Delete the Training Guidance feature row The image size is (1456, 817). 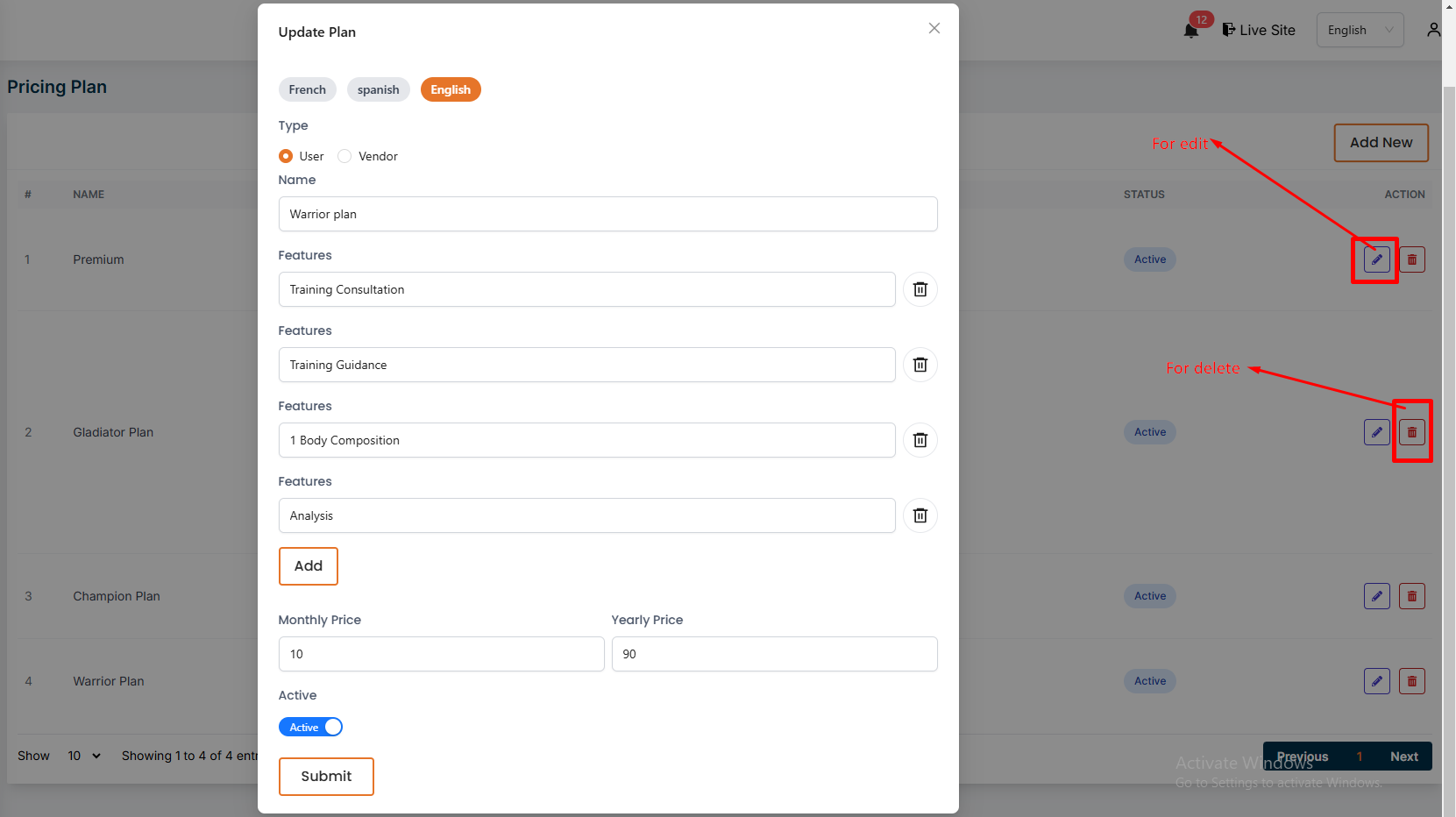pyautogui.click(x=920, y=365)
